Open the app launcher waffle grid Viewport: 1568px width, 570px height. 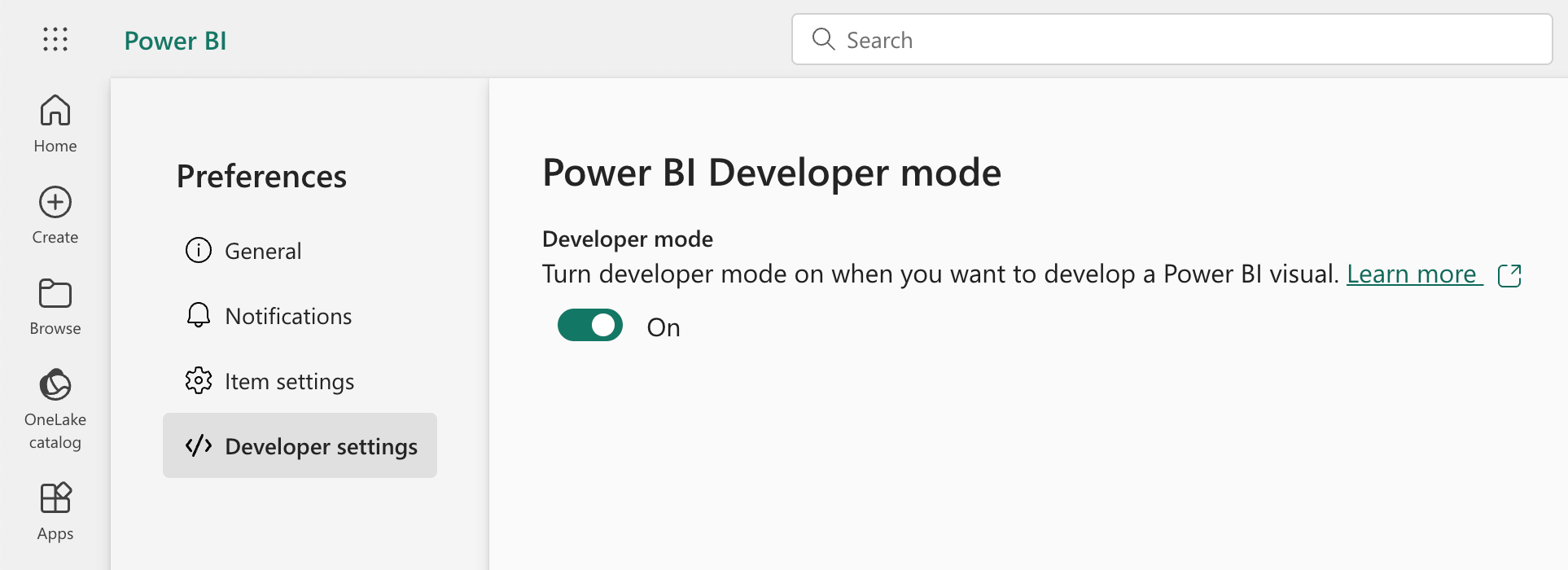coord(55,39)
